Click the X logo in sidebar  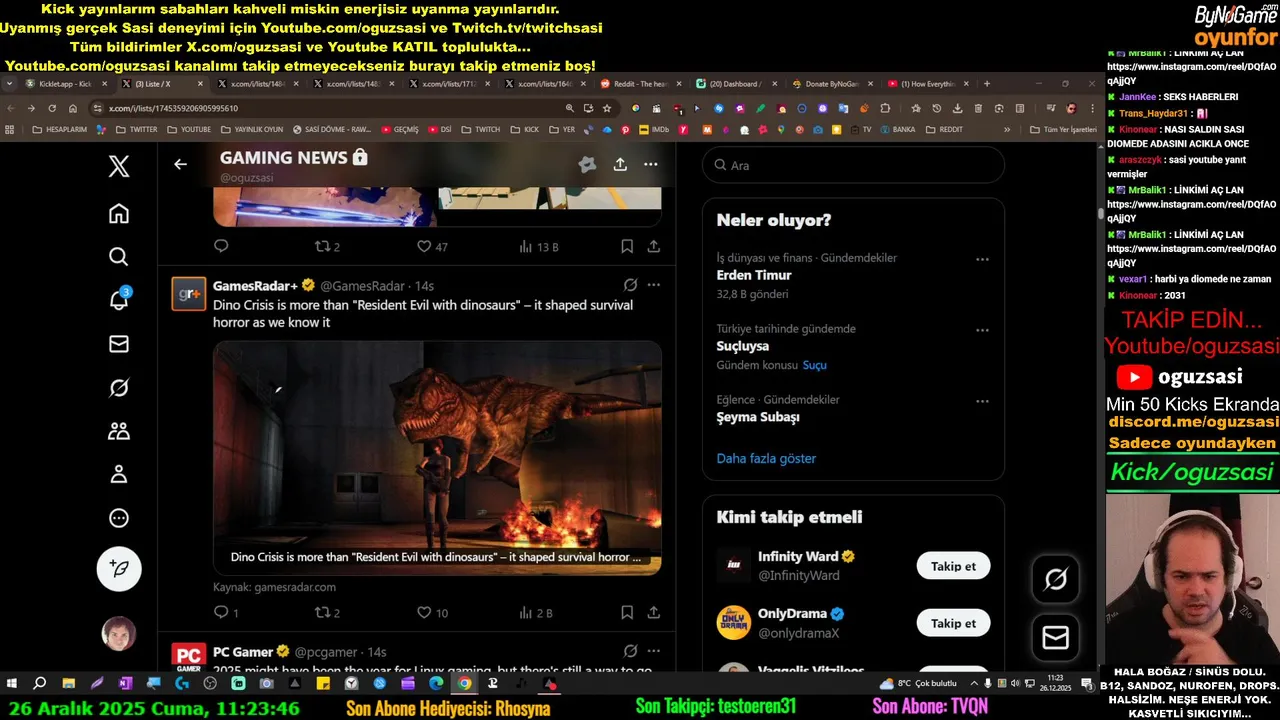[x=119, y=166]
